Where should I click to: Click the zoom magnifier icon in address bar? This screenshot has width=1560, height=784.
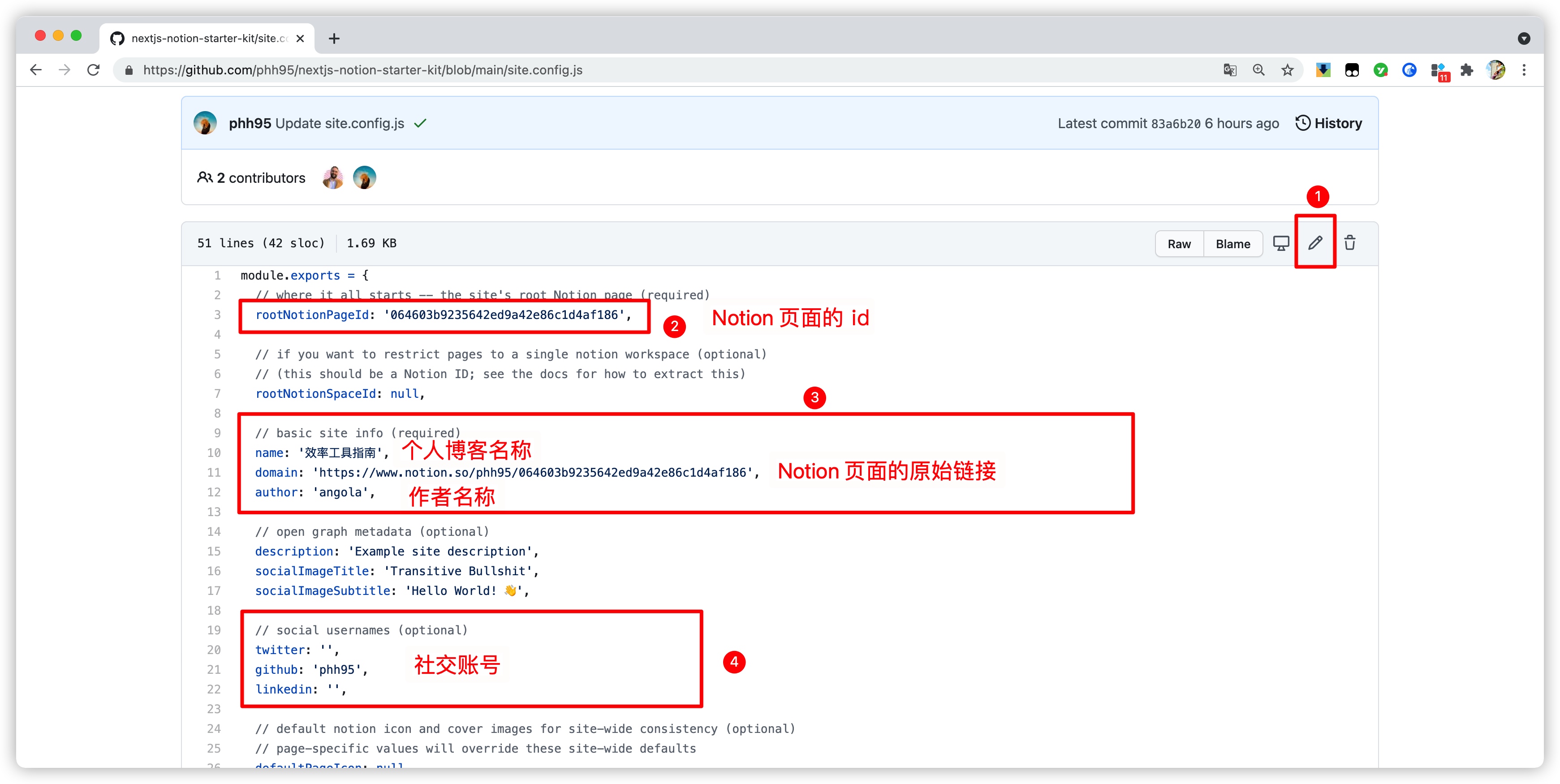click(x=1258, y=70)
